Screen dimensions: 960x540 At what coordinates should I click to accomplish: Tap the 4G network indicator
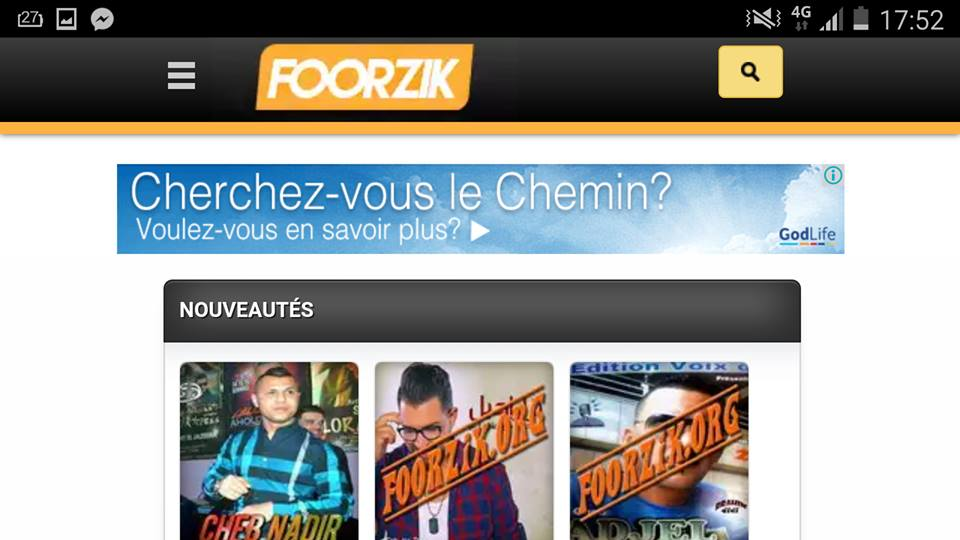tap(801, 18)
